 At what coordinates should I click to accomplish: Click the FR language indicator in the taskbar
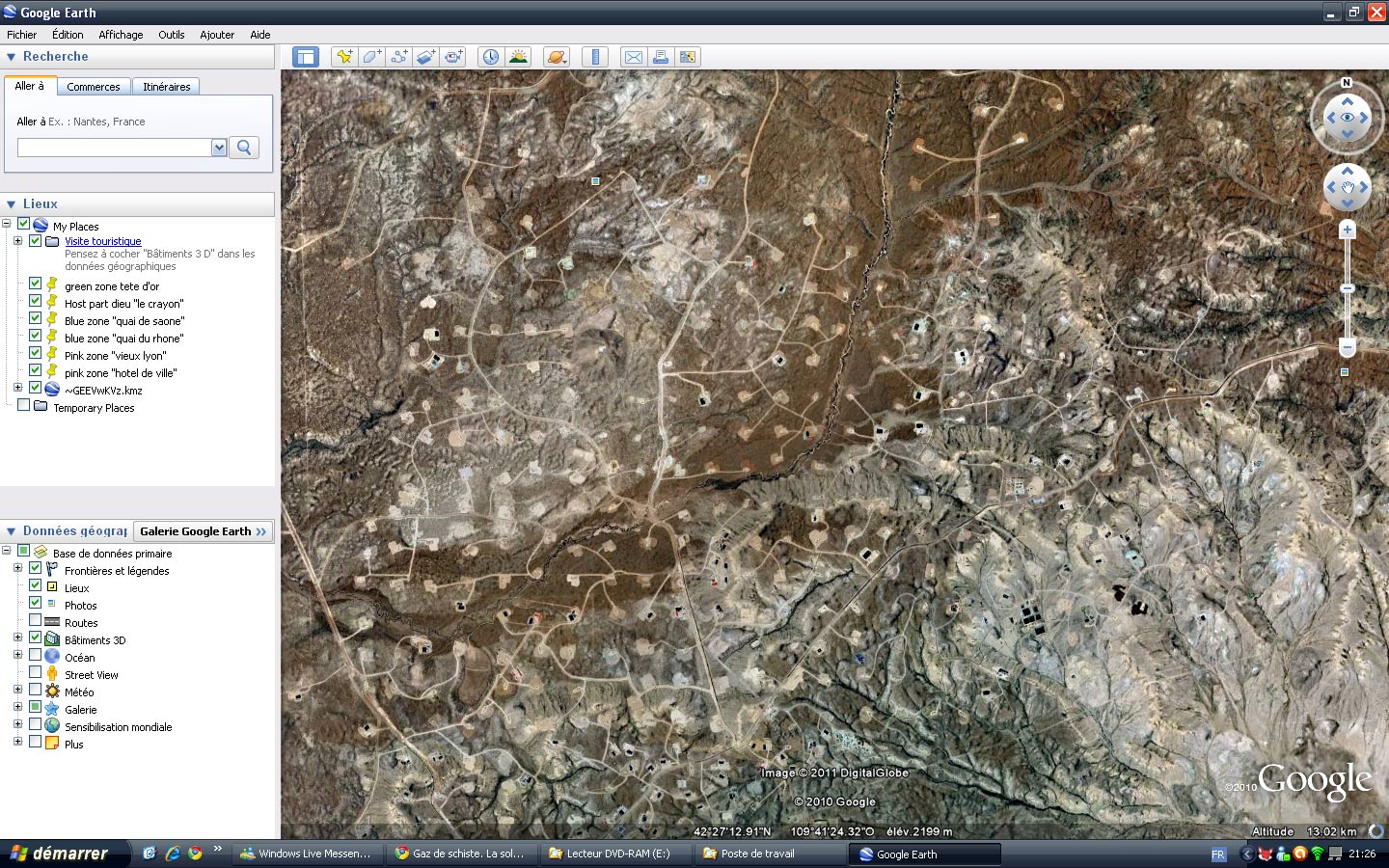point(1218,854)
